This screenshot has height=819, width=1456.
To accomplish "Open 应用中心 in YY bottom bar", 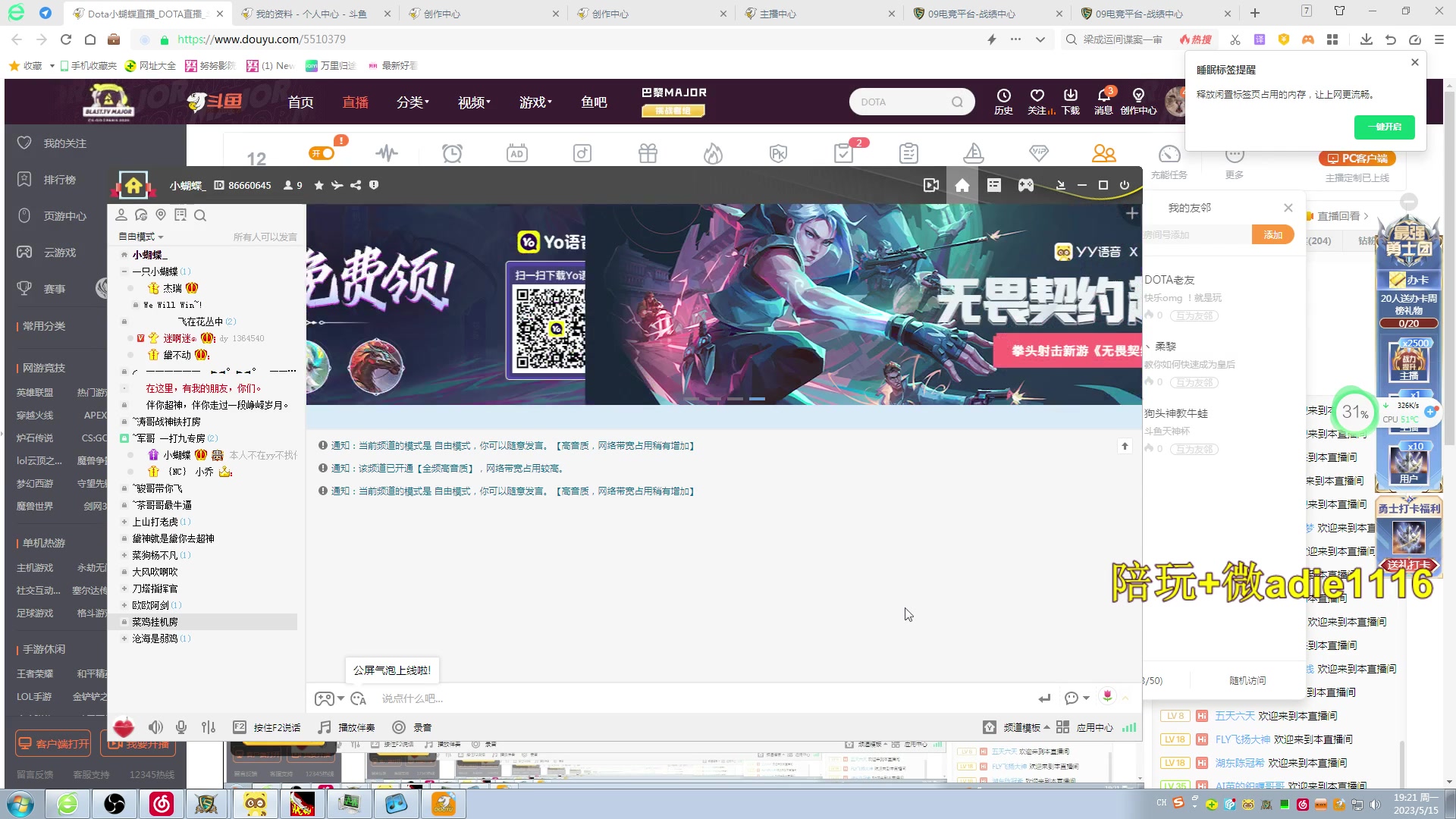I will tap(1084, 727).
